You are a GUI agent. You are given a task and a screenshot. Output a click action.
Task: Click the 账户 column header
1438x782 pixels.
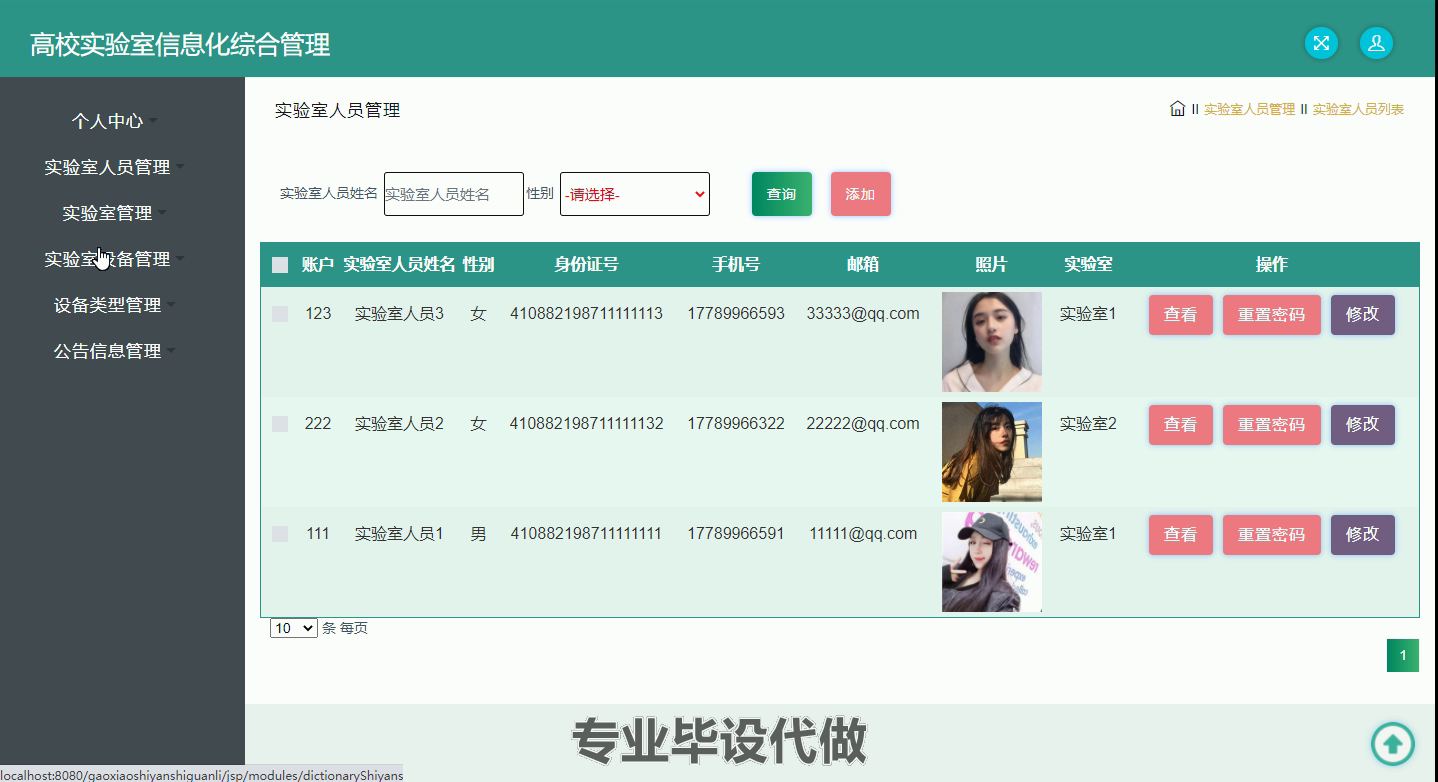pos(318,264)
